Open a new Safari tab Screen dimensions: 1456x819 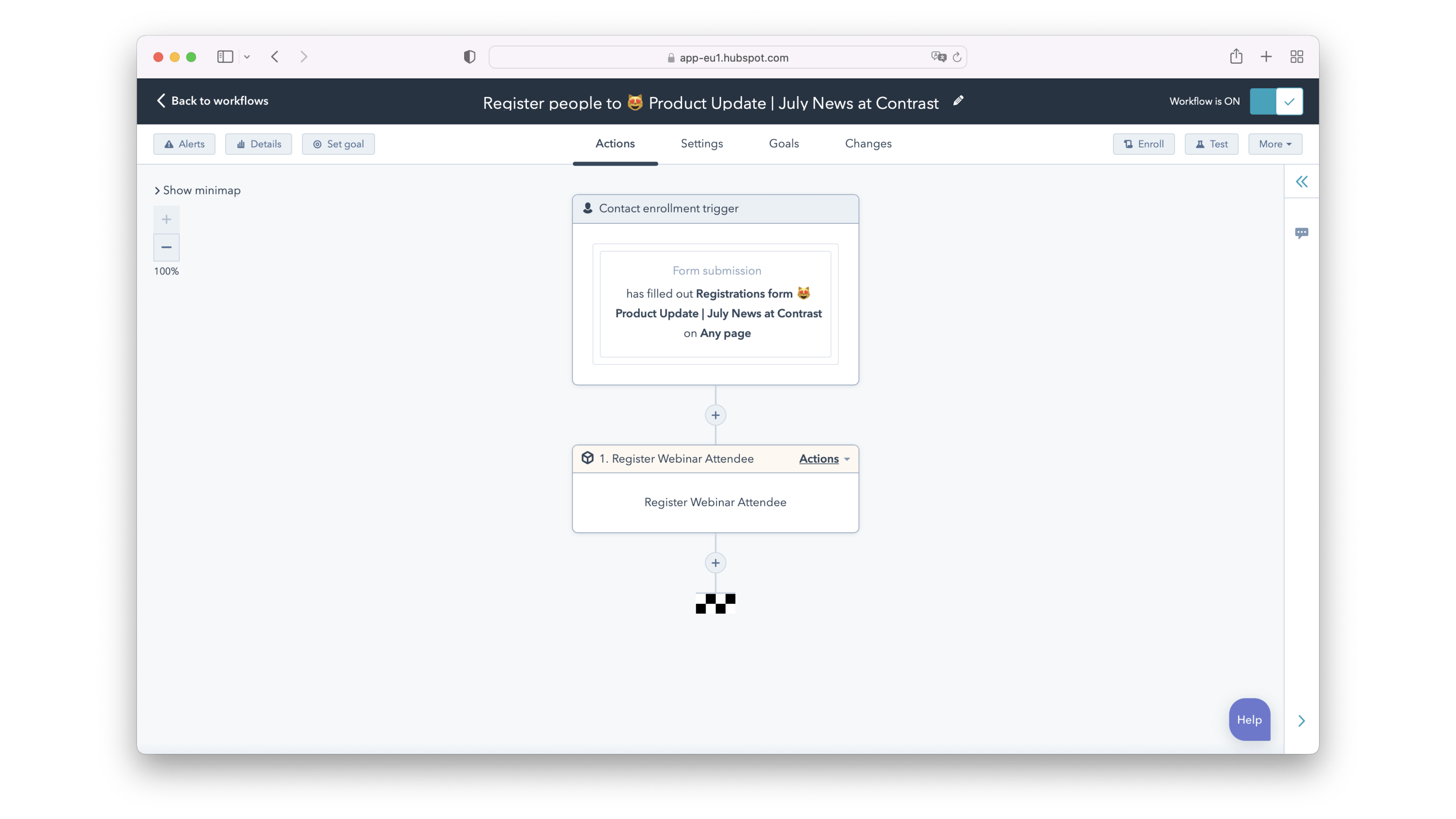[x=1266, y=56]
